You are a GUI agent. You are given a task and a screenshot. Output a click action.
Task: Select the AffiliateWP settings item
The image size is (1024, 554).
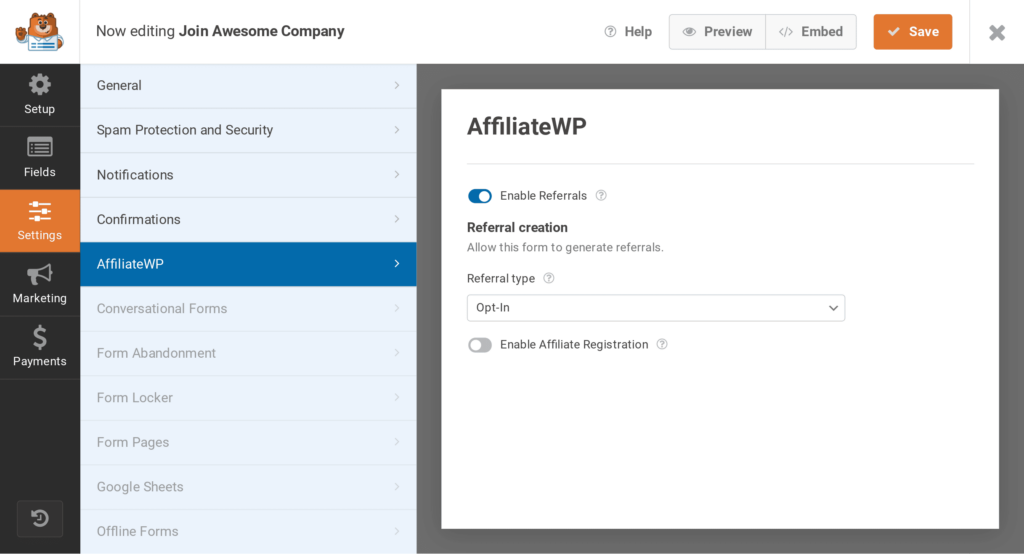click(x=248, y=264)
